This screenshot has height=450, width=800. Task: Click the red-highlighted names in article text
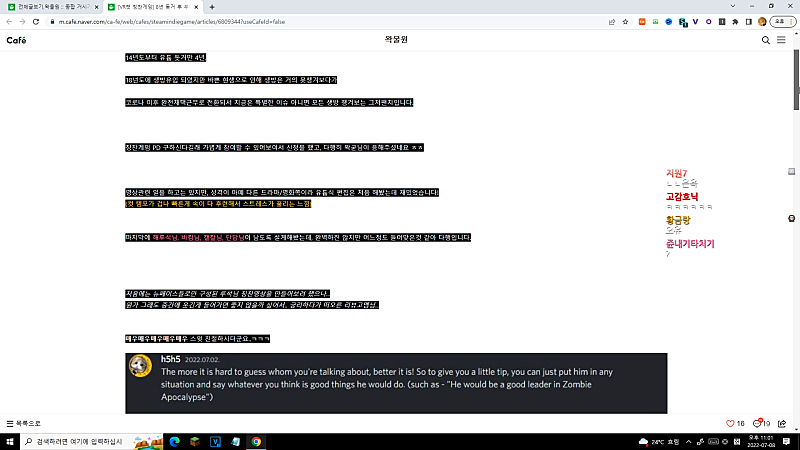[x=198, y=238]
